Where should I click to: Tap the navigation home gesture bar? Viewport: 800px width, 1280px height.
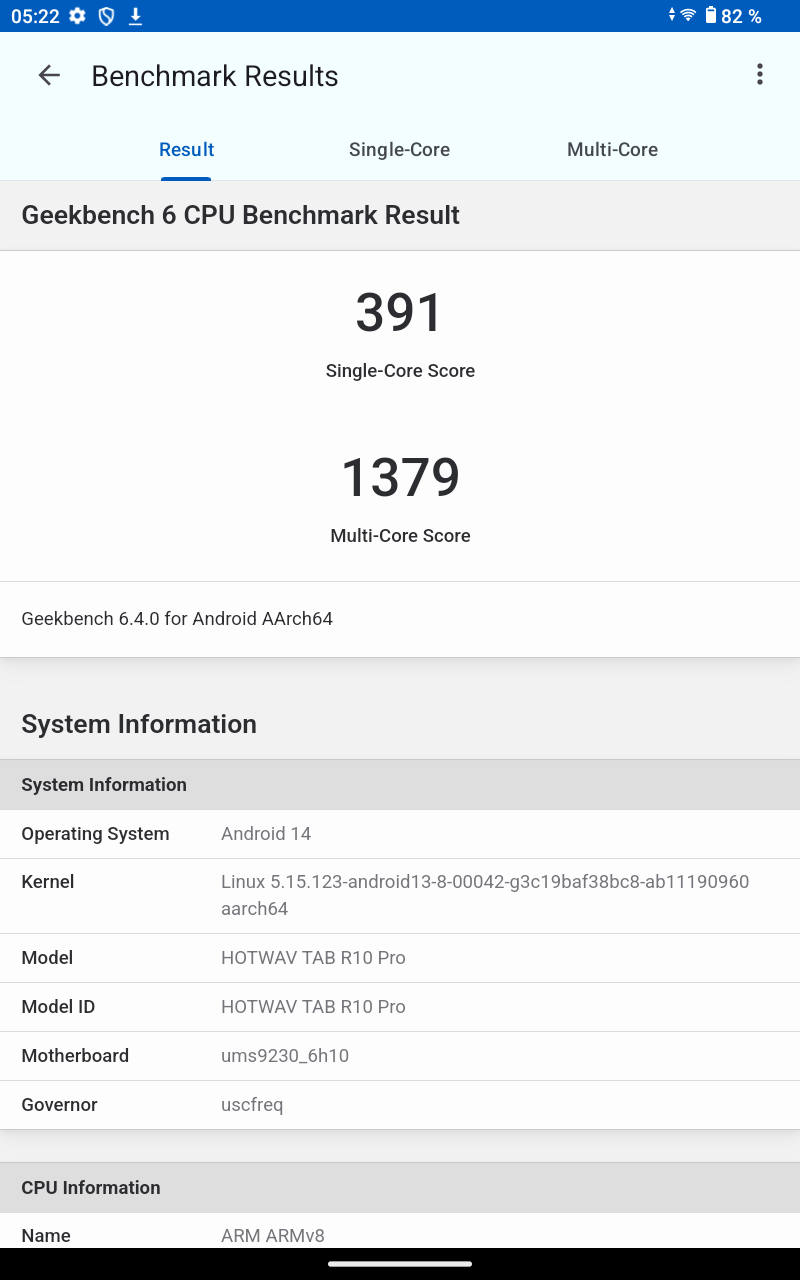400,1264
